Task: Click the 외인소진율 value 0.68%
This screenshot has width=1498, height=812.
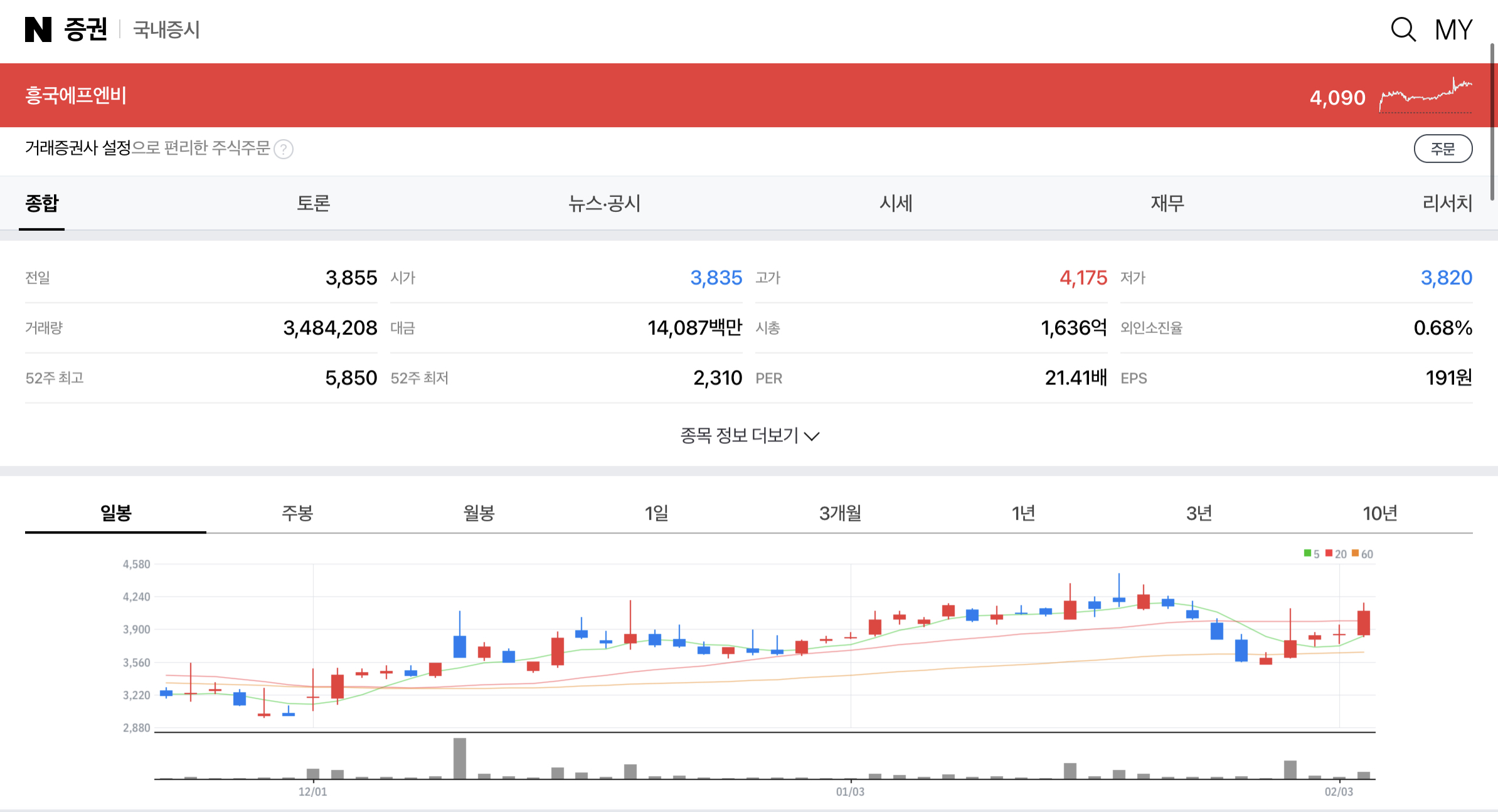Action: click(x=1443, y=328)
